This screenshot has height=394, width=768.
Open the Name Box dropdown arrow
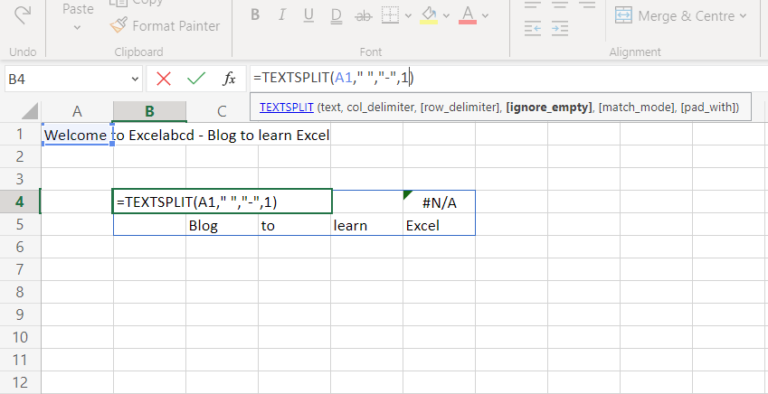[135, 79]
